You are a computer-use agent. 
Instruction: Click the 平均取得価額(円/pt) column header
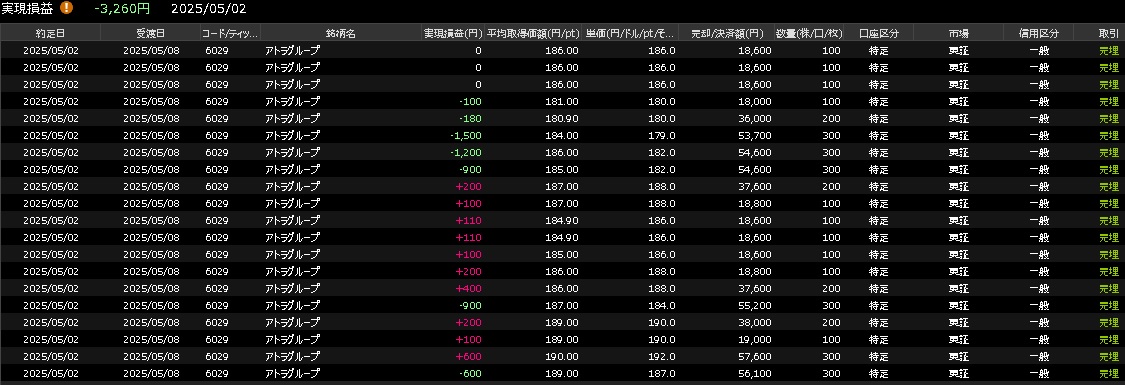pyautogui.click(x=533, y=33)
